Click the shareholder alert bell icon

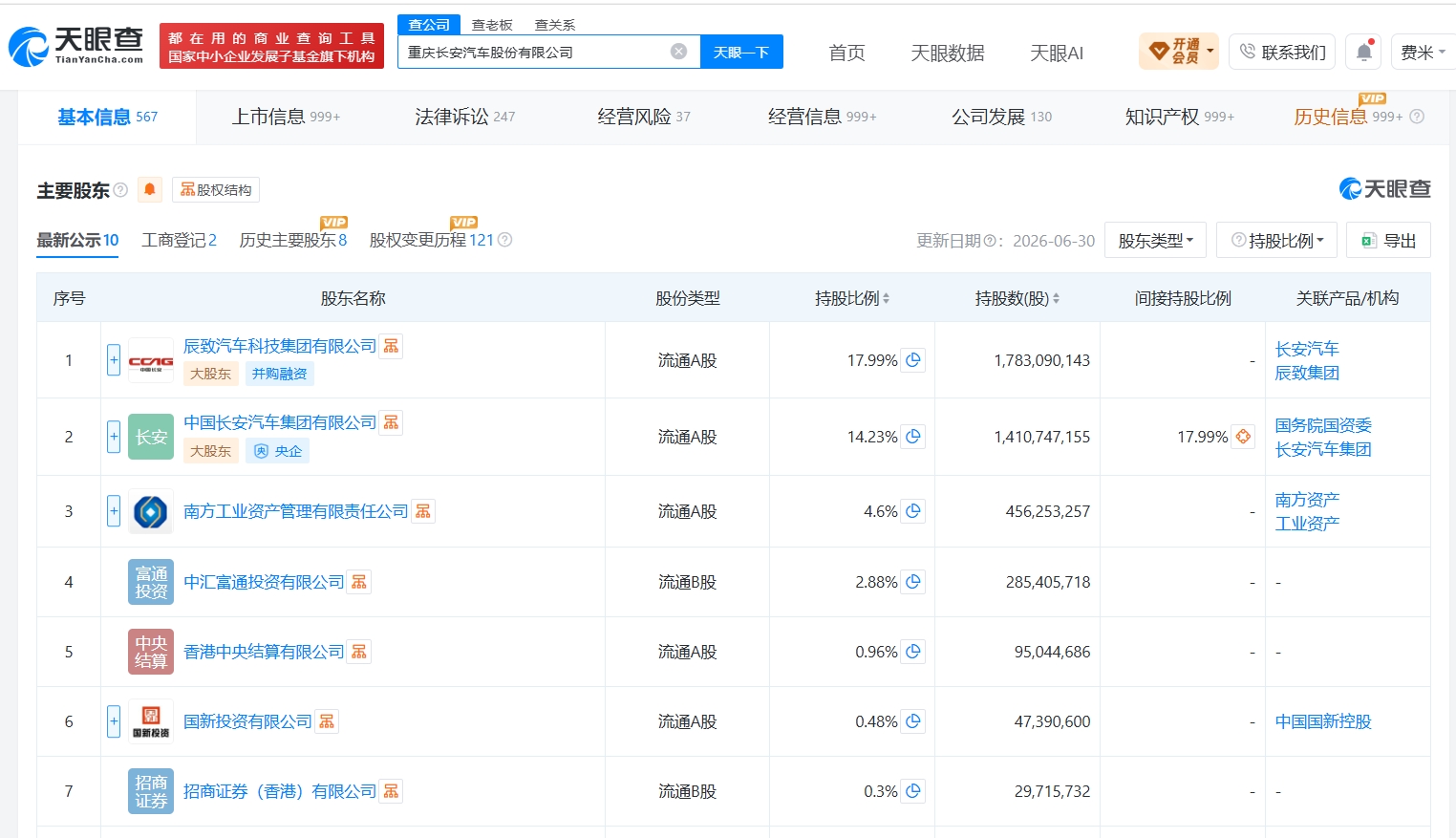(x=150, y=190)
